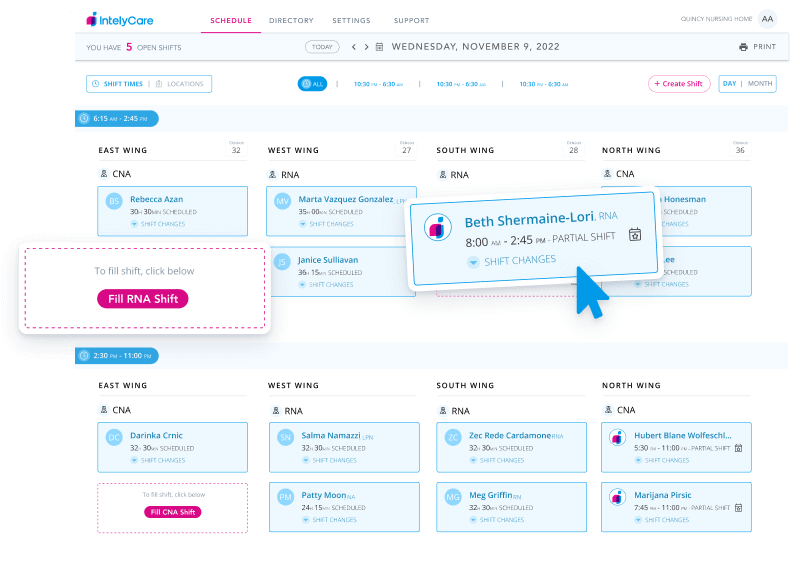Open the Settings tab
This screenshot has height=570, width=800.
pos(351,20)
